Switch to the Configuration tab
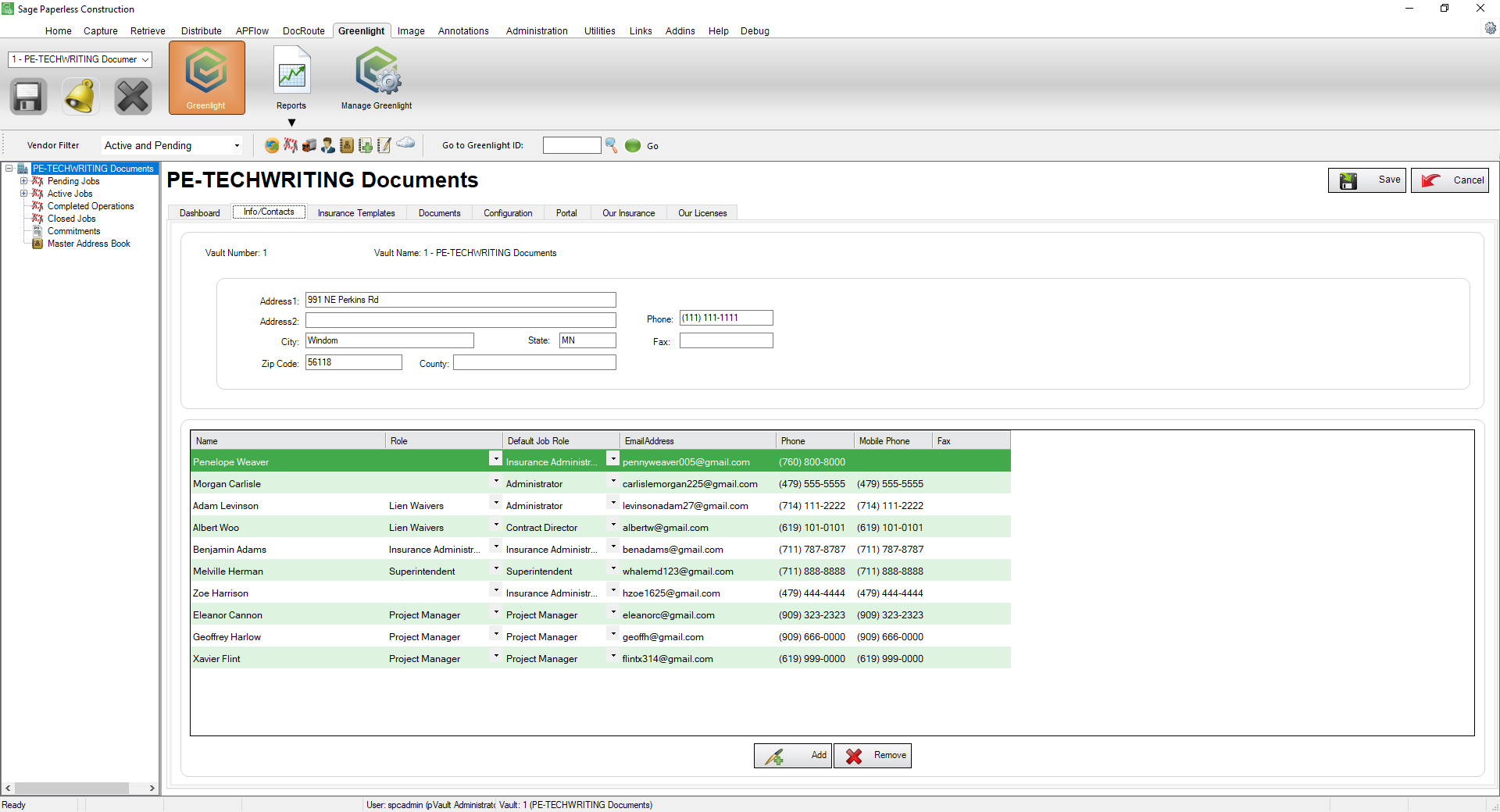The height and width of the screenshot is (812, 1500). coord(508,213)
